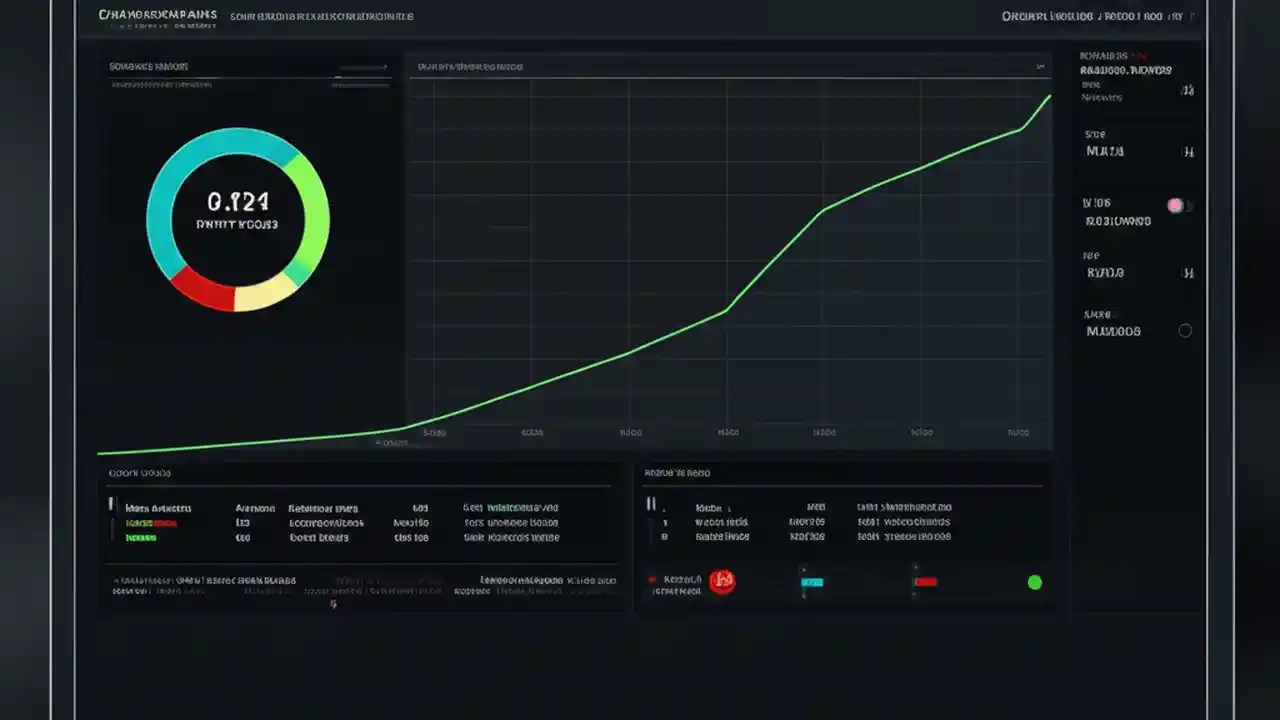The width and height of the screenshot is (1280, 720).
Task: Open the RYDB dropdown in the sidebar
Action: coord(1188,273)
